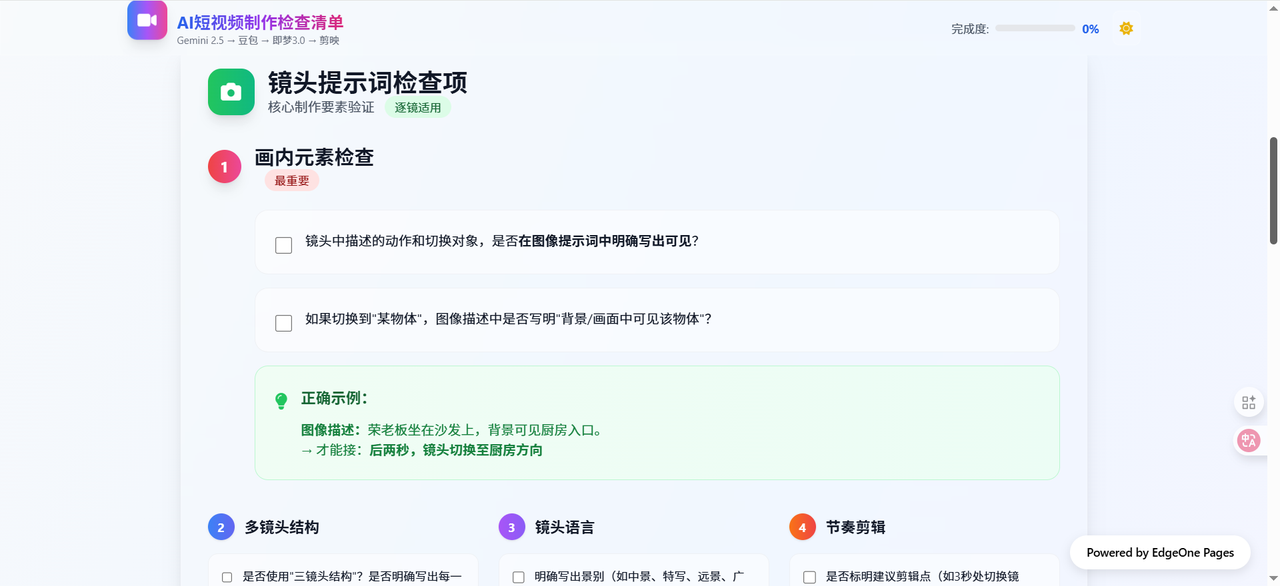The image size is (1280, 586).
Task: Toggle the sun theme icon
Action: [1126, 29]
